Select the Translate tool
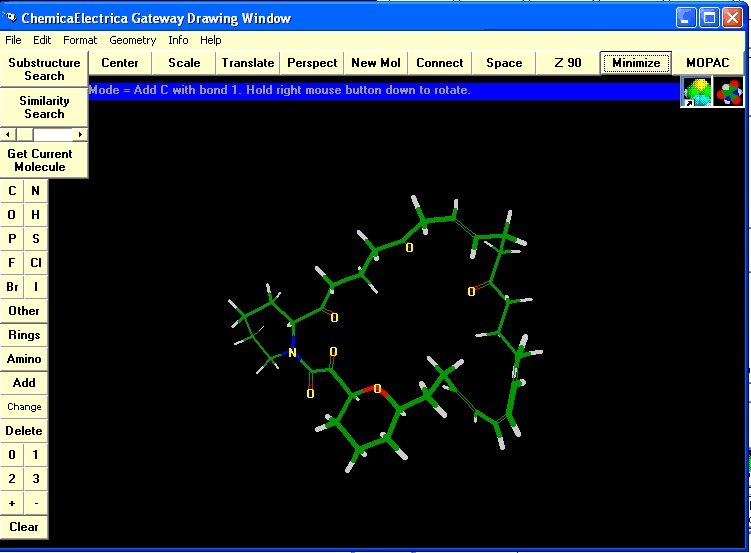The image size is (751, 553). (248, 63)
